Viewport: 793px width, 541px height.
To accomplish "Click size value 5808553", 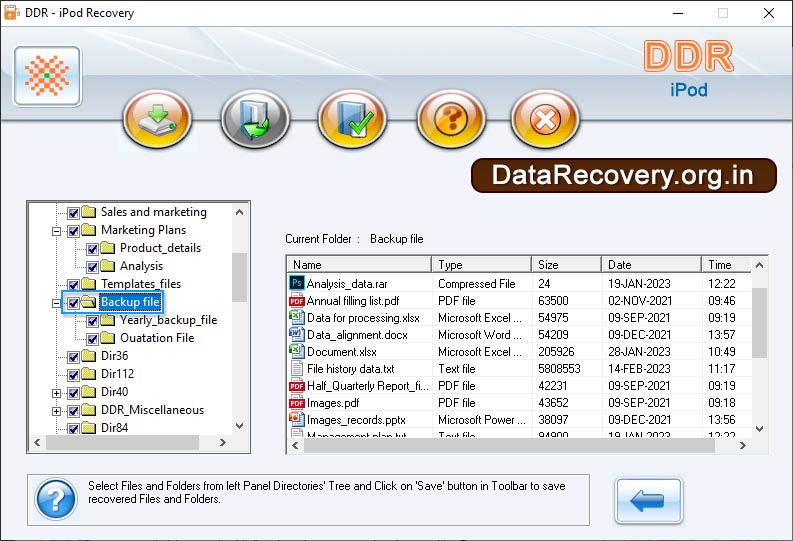I will point(559,369).
